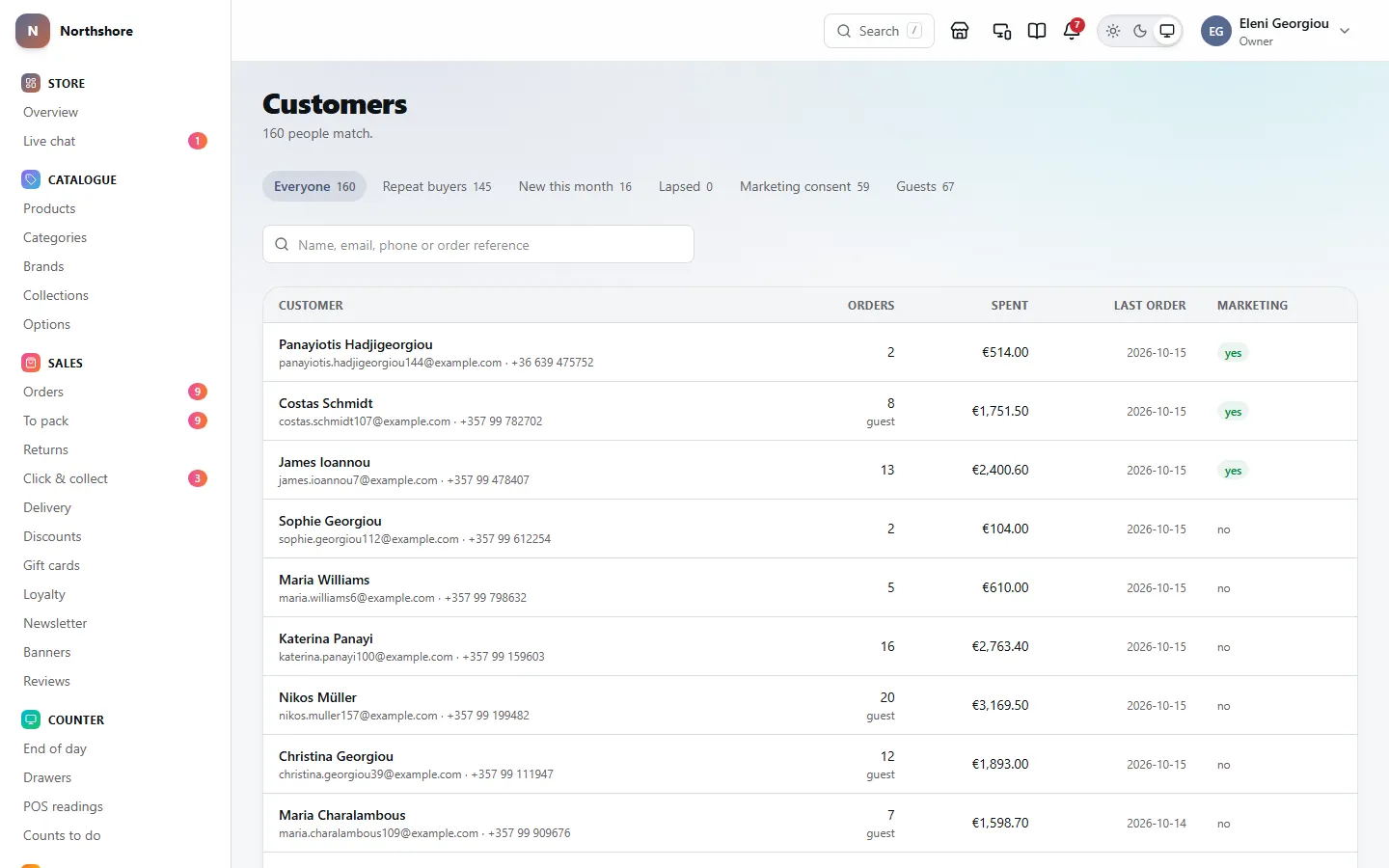Open Brands in sidebar
The height and width of the screenshot is (868, 1389).
[x=115, y=266]
